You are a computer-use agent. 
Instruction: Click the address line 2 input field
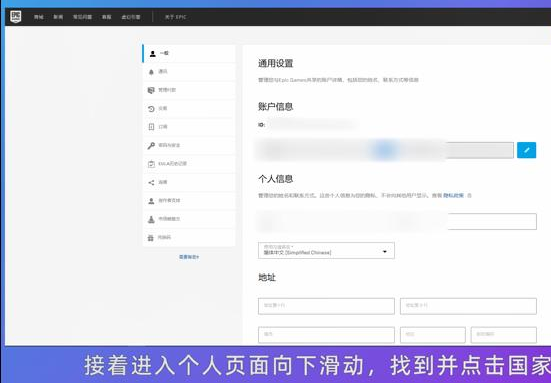click(x=468, y=306)
